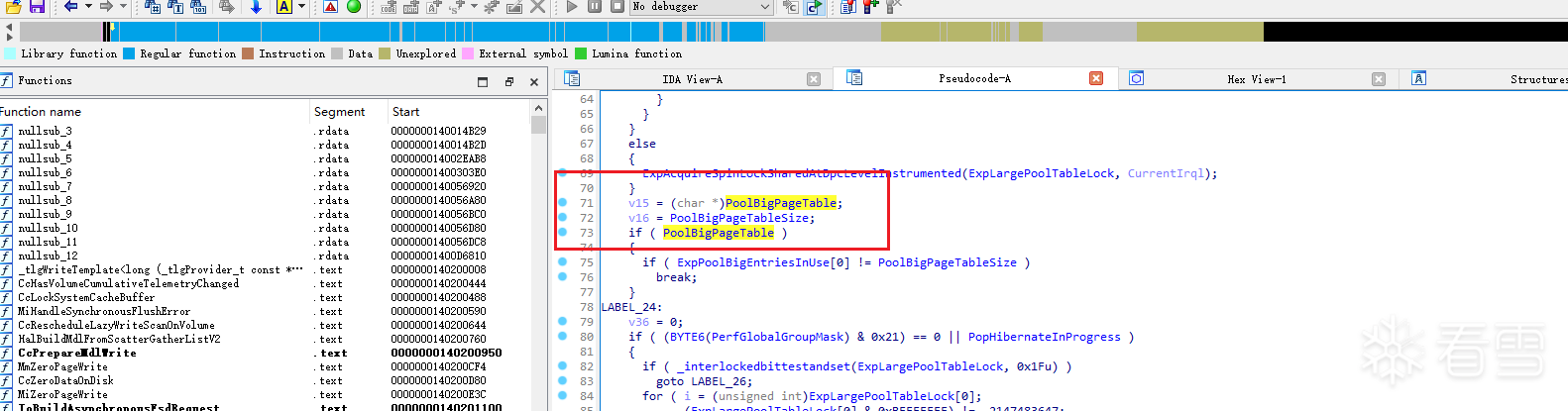
Task: Click the blue down-arrow toolbar icon
Action: tap(256, 7)
